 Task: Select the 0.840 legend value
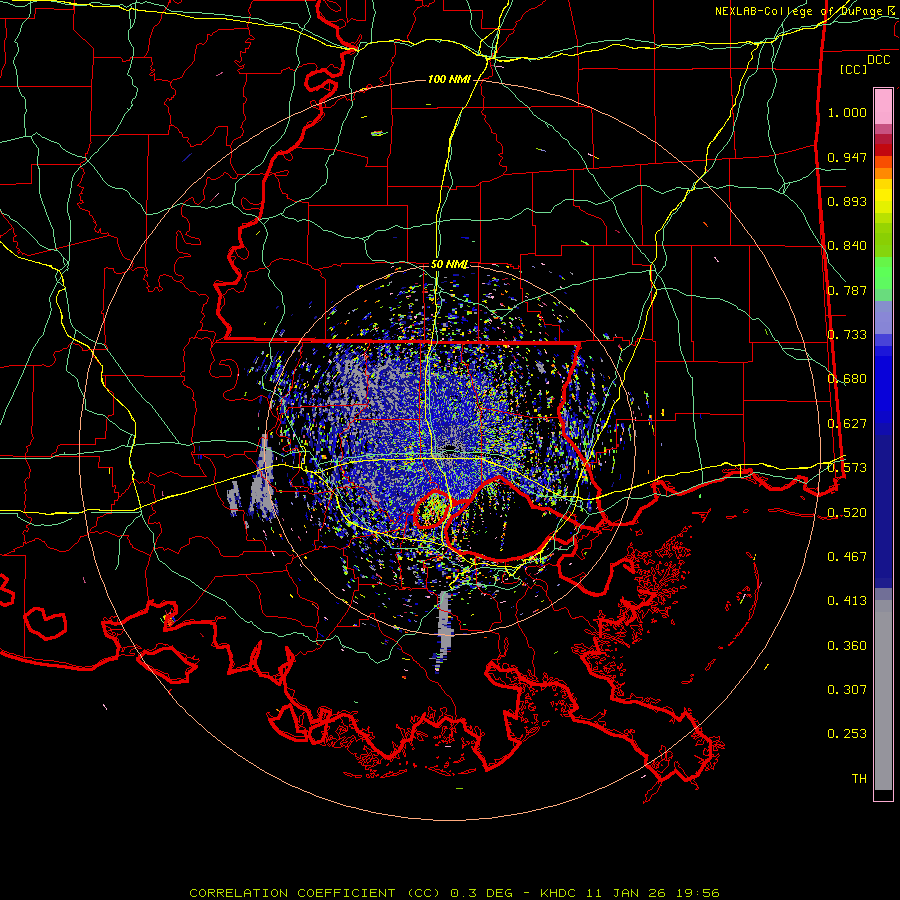click(847, 246)
